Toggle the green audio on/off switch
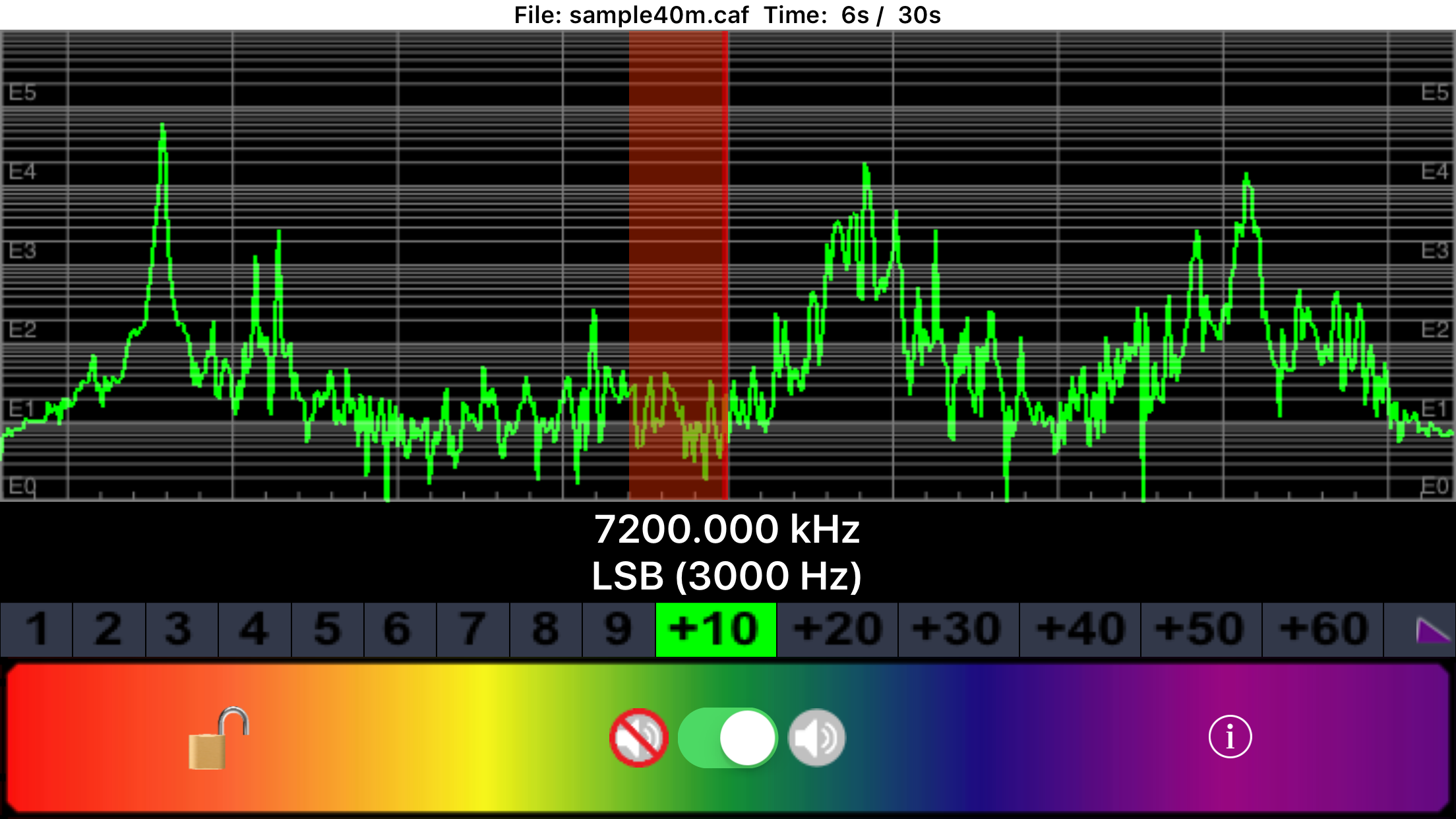The image size is (1456, 819). coord(727,739)
